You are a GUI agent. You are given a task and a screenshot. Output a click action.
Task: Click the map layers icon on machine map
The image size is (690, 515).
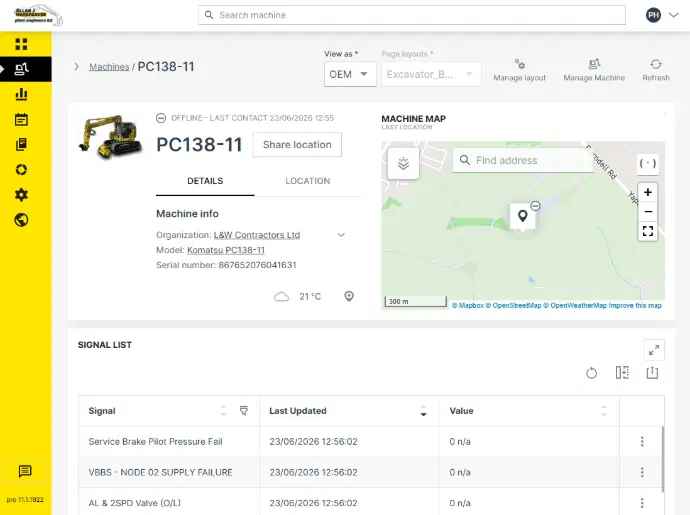404,163
